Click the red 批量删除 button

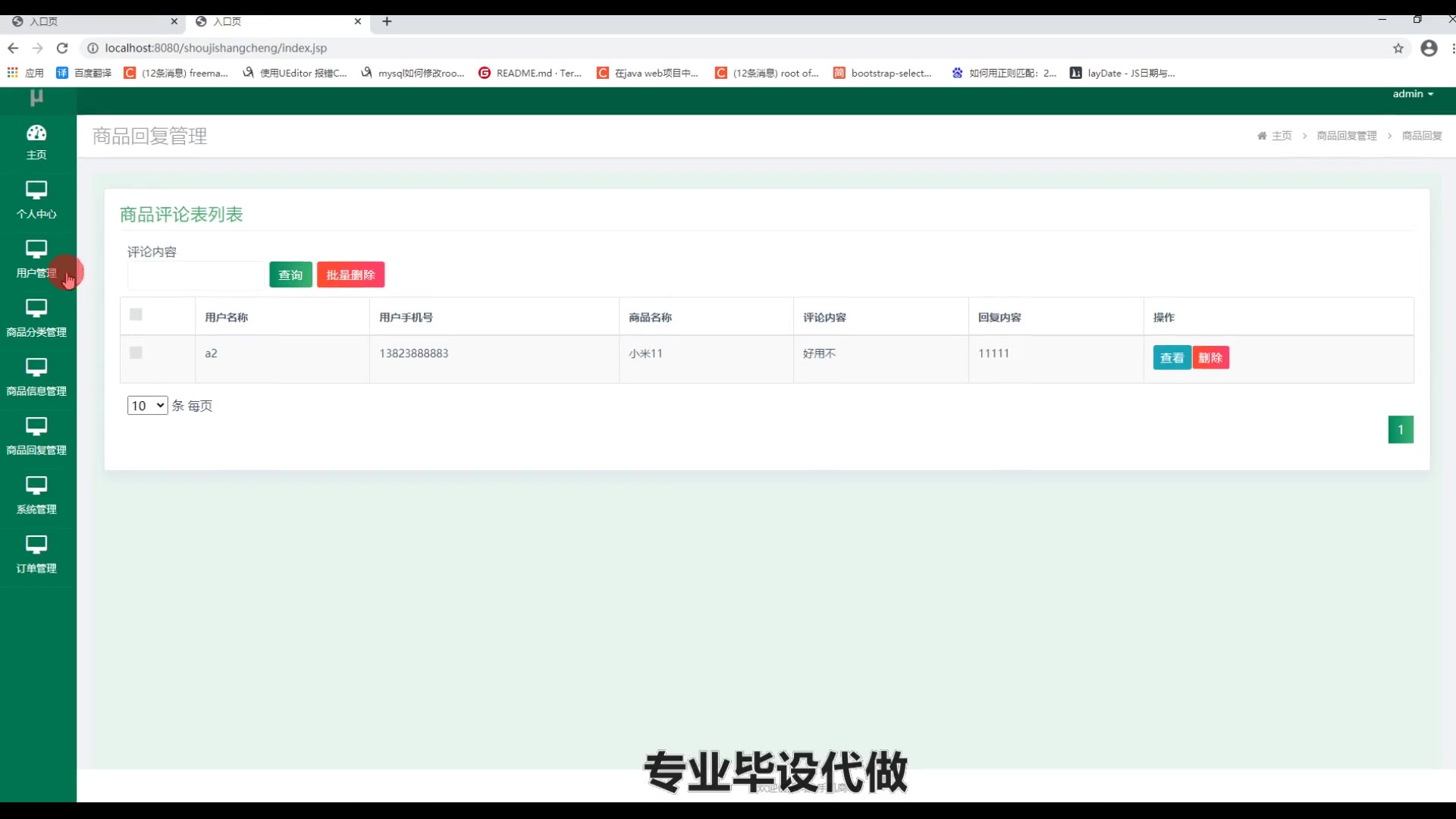(350, 275)
